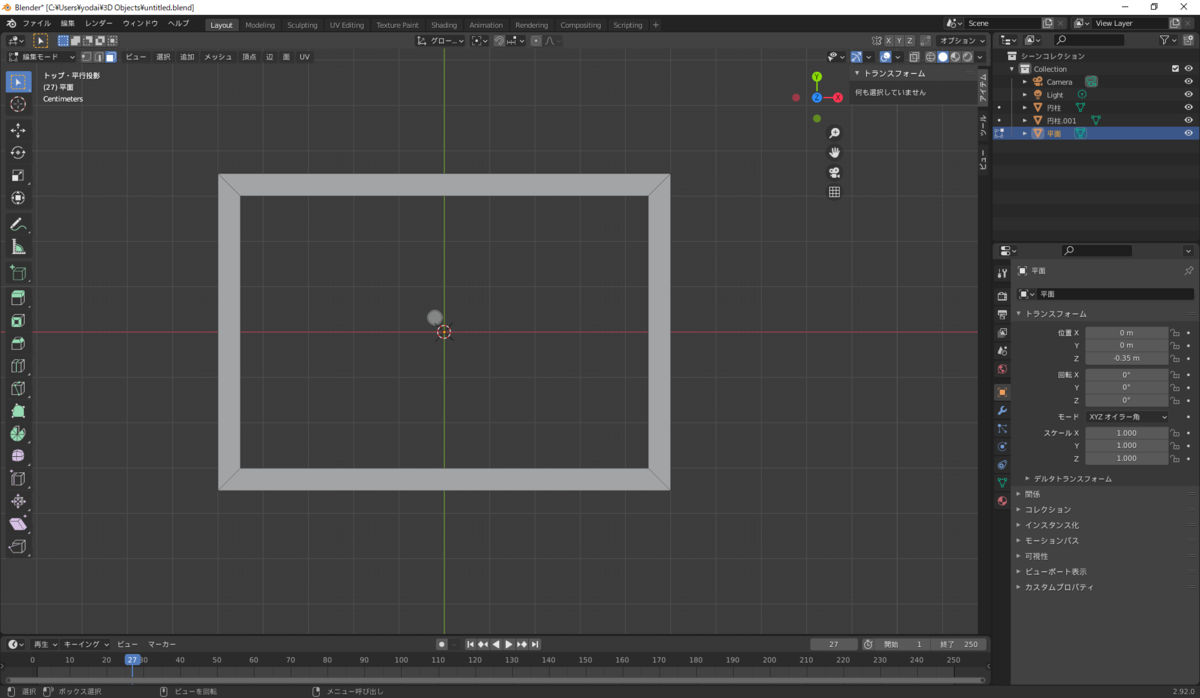
Task: Select the Loop Cut tool
Action: (x=18, y=366)
